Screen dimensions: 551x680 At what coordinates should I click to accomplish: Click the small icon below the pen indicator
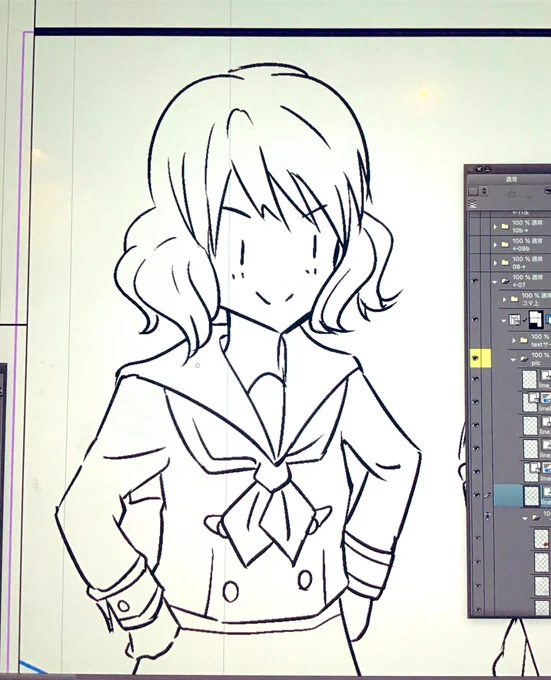pos(489,516)
